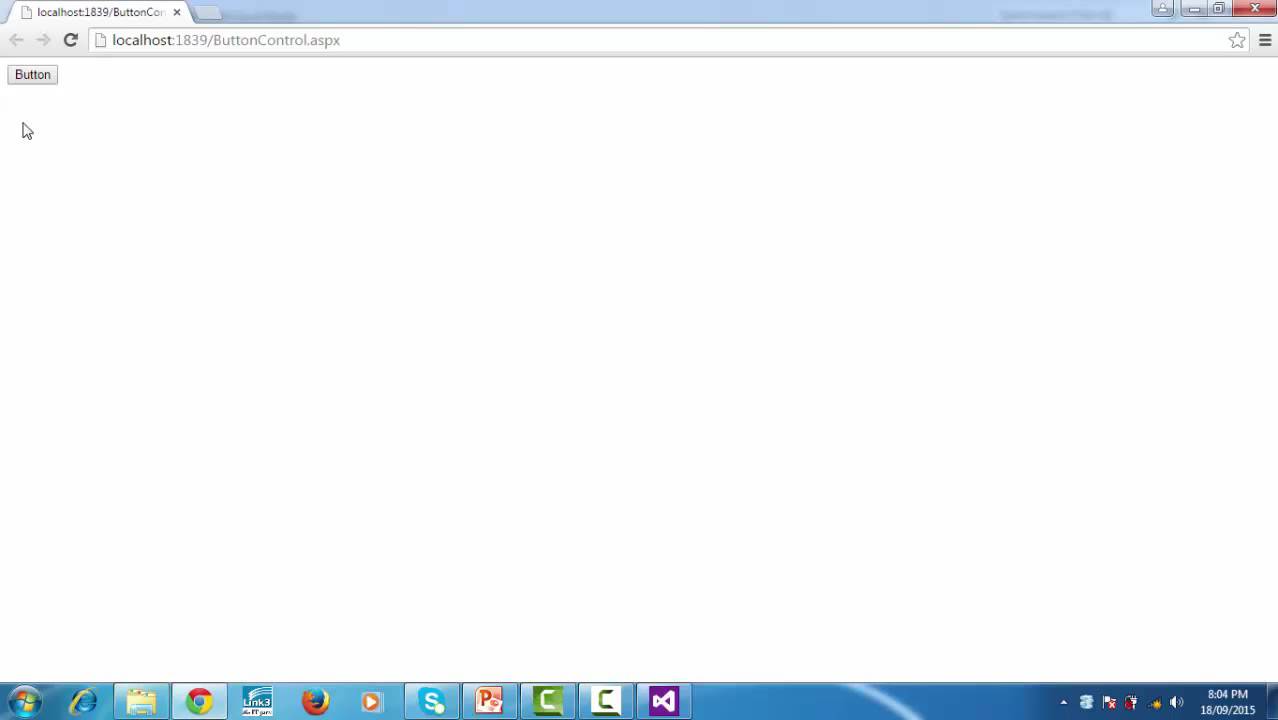Click Google Chrome taskbar icon
Image resolution: width=1278 pixels, height=720 pixels.
point(199,702)
